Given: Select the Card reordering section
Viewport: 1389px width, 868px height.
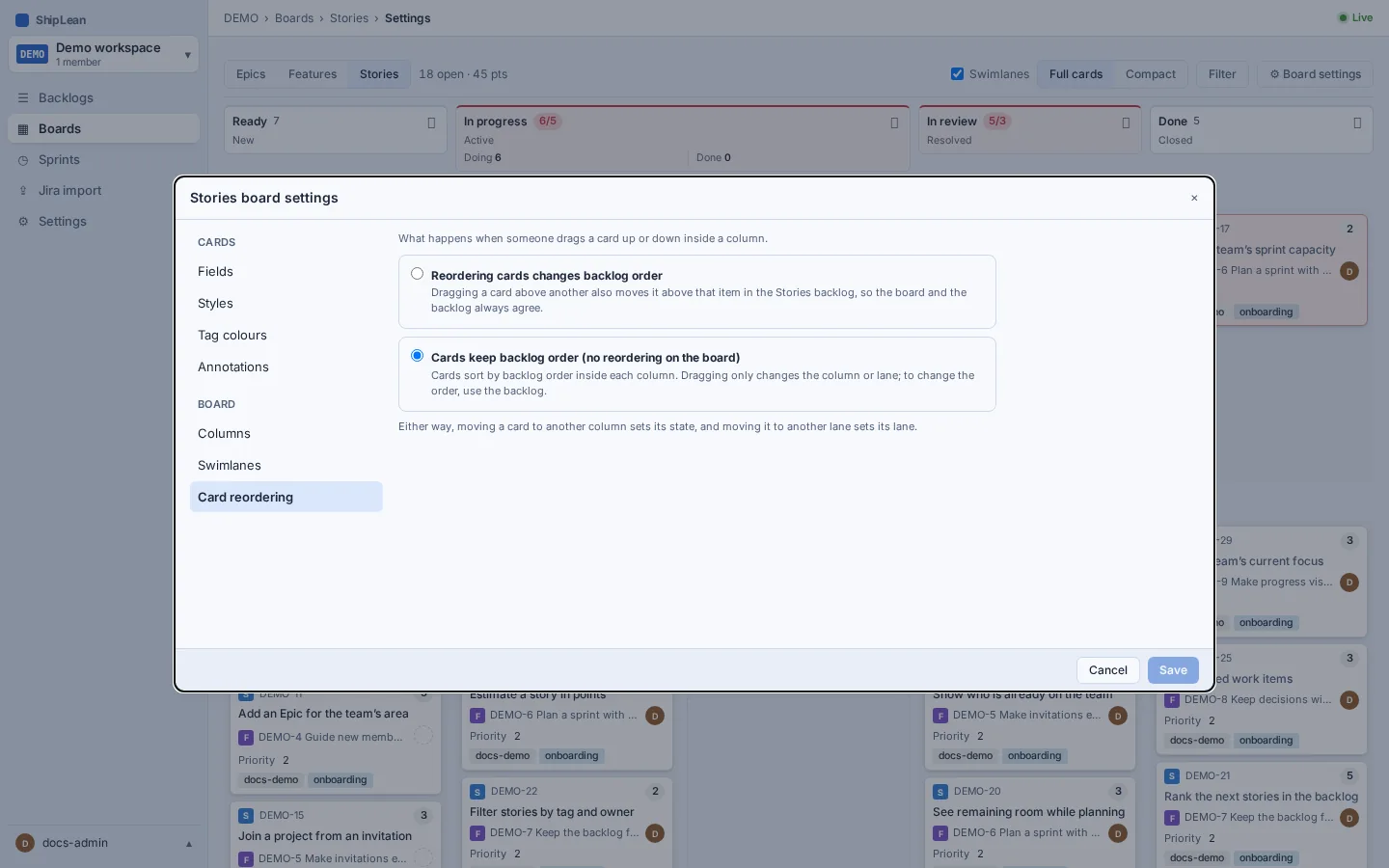Looking at the screenshot, I should tap(286, 498).
